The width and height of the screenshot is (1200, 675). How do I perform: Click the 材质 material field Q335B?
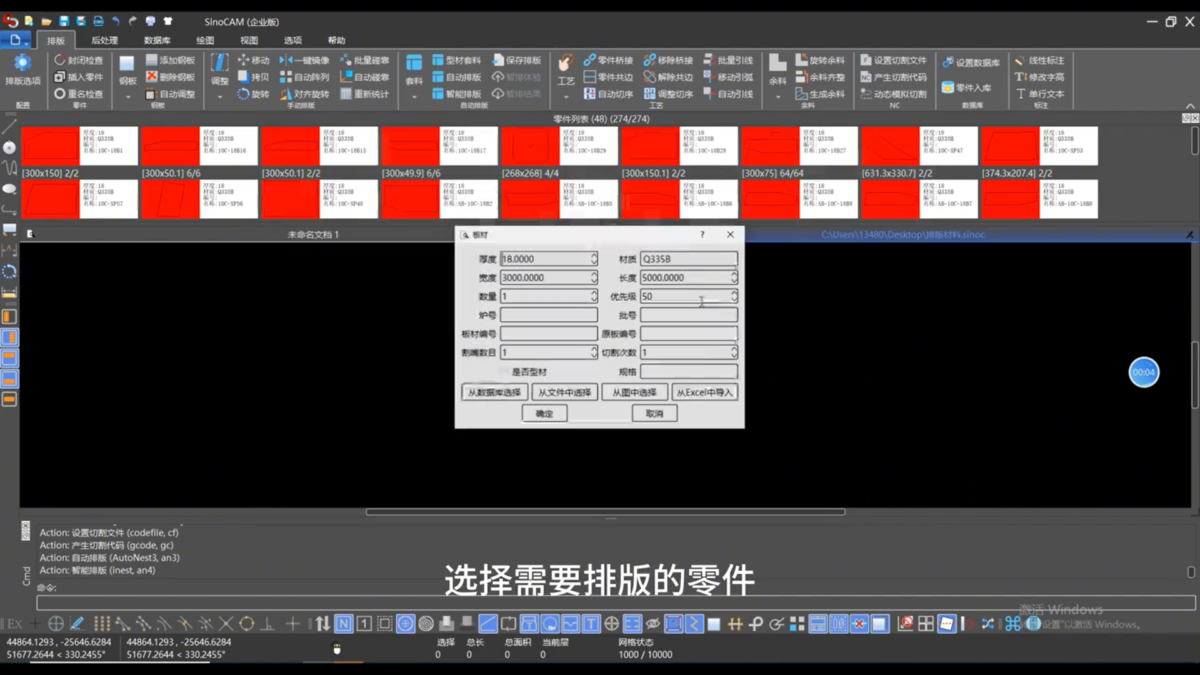click(688, 259)
